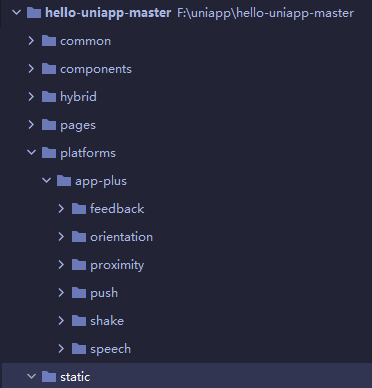Click the platforms folder icon
The image size is (372, 388).
coord(49,153)
